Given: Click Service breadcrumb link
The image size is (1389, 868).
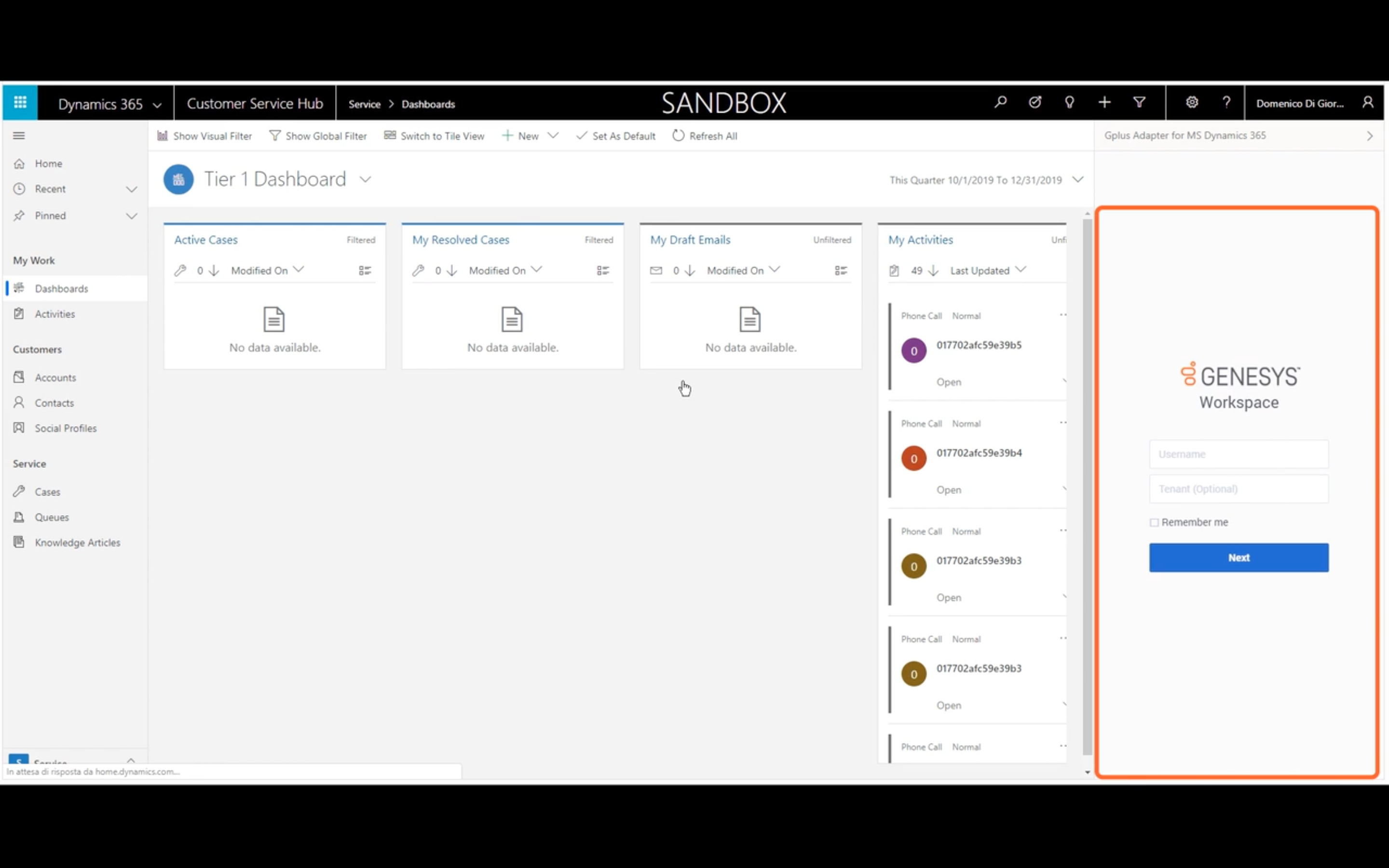Looking at the screenshot, I should tap(365, 104).
